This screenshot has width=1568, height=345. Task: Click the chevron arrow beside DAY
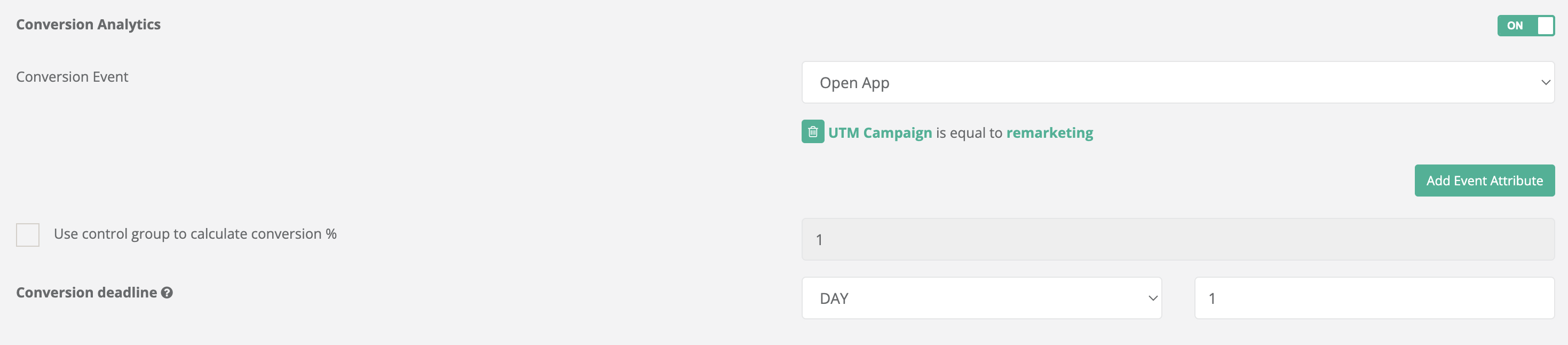pos(1152,298)
